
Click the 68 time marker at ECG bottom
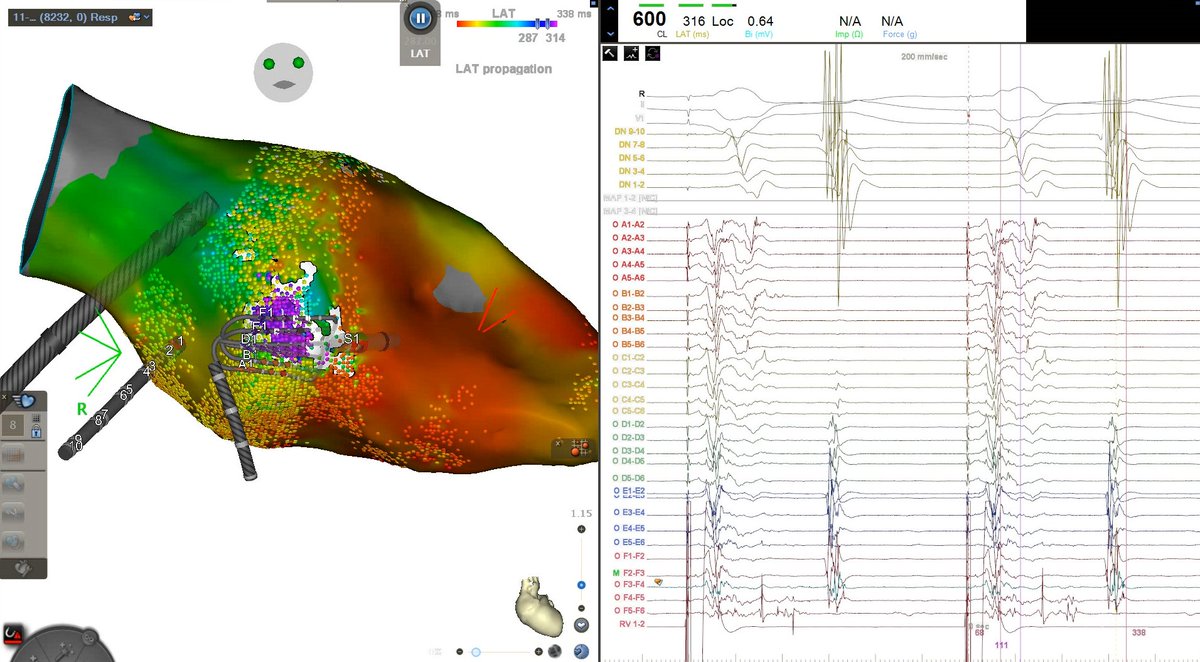pos(979,633)
